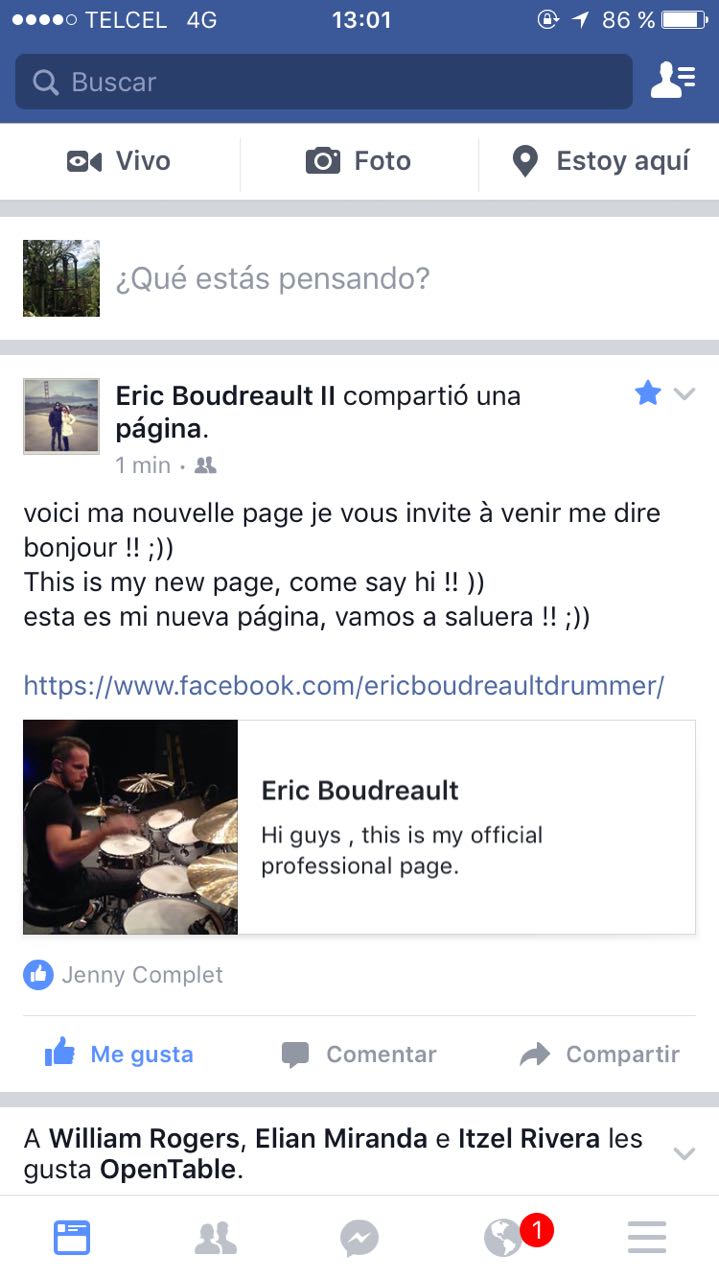Expand the post options chevron beside the star
719x1280 pixels.
pyautogui.click(x=684, y=394)
